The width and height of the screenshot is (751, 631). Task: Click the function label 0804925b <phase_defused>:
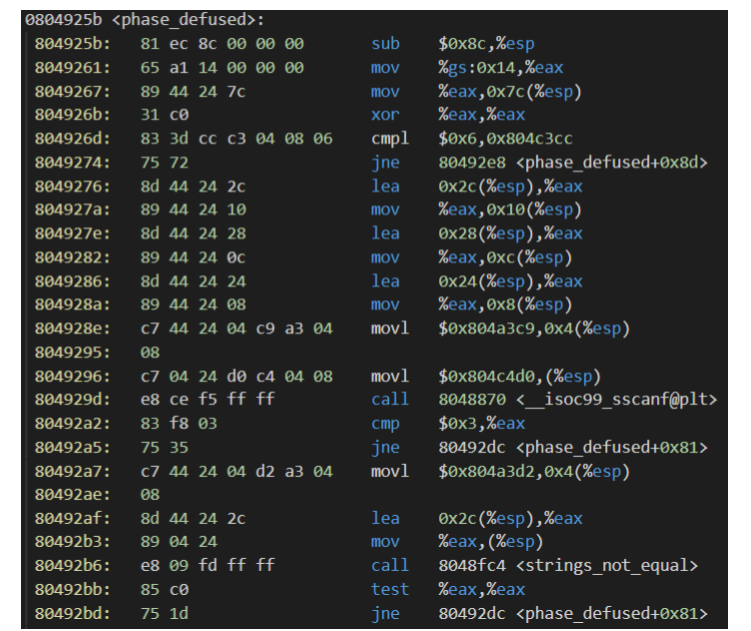[145, 20]
